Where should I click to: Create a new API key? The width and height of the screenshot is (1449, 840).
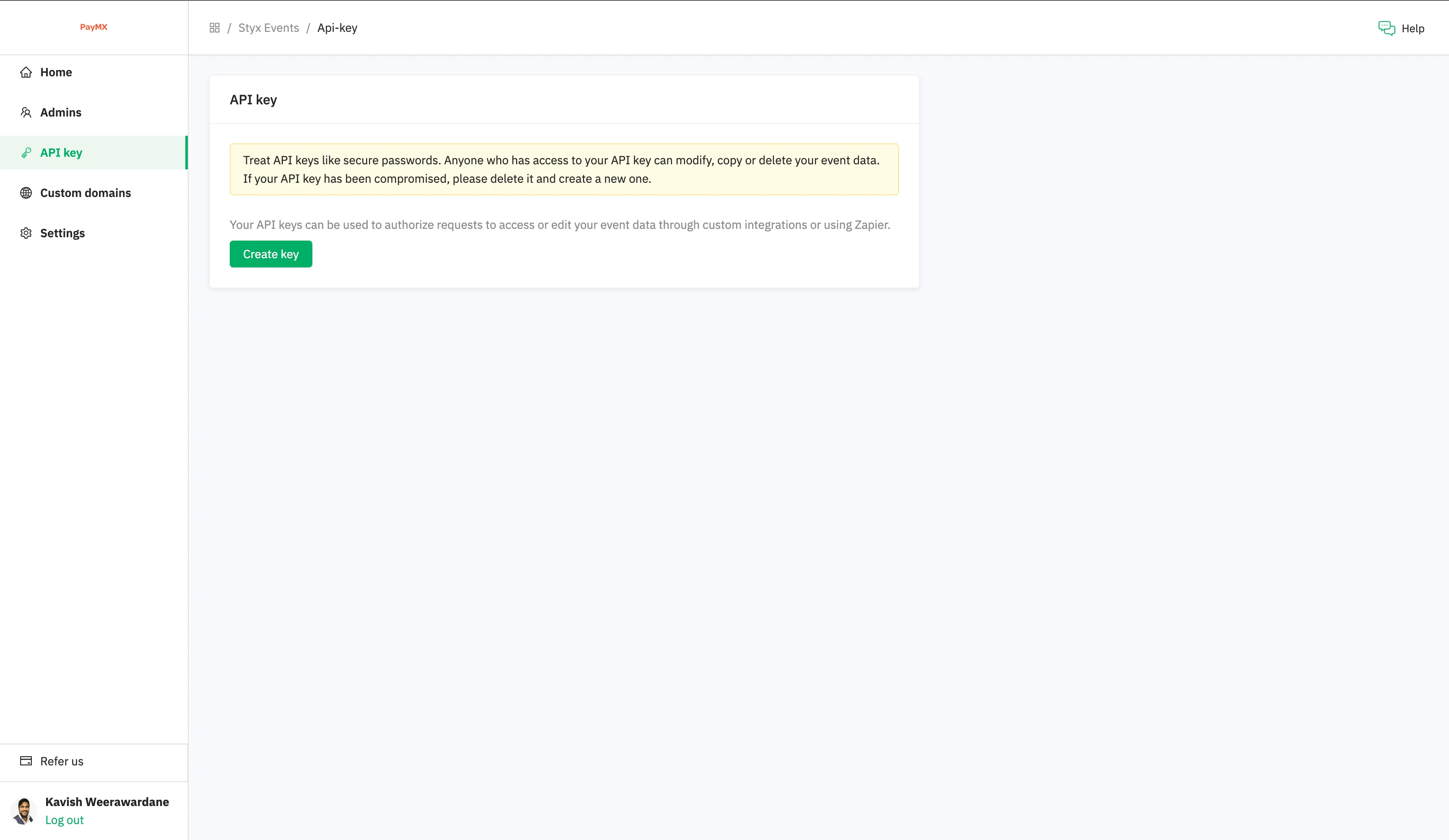click(x=271, y=254)
